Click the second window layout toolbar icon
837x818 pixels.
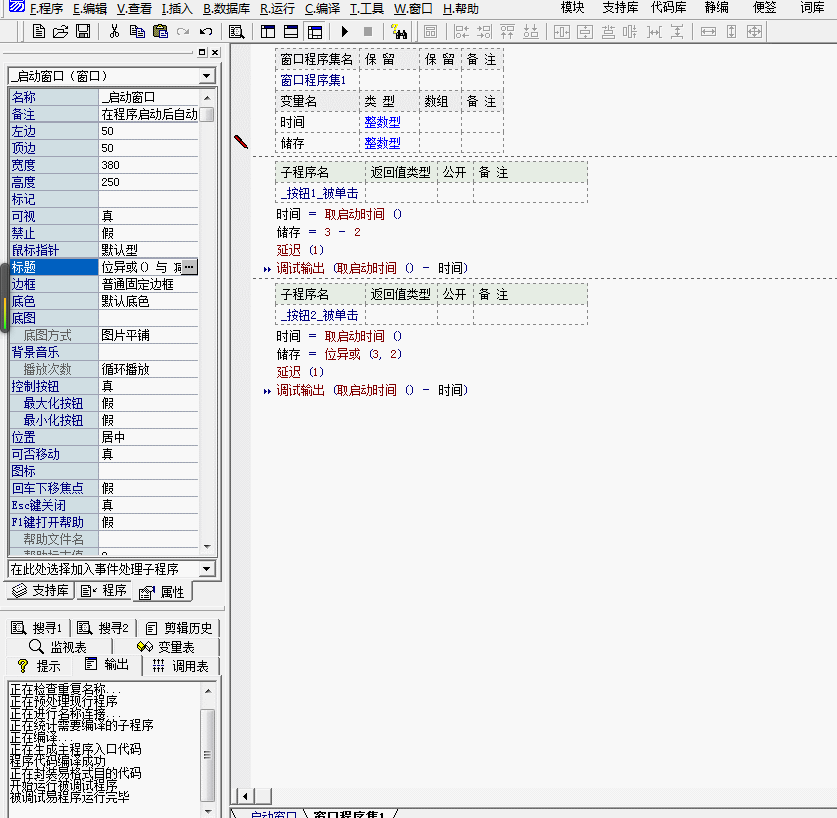[291, 32]
